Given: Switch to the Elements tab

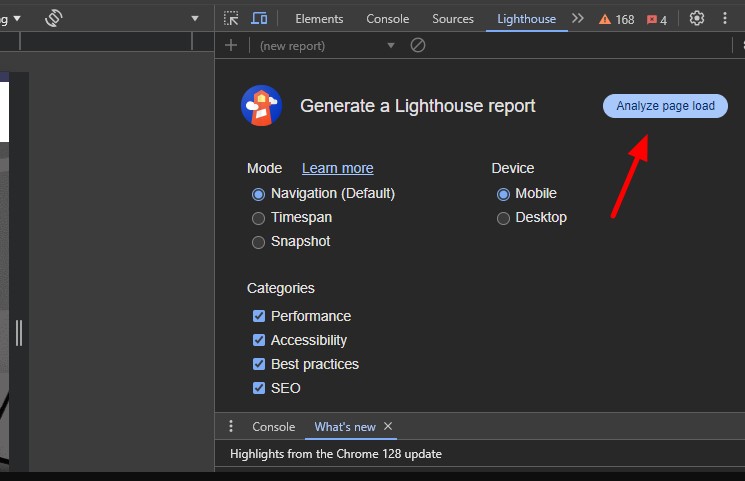Looking at the screenshot, I should click(319, 18).
